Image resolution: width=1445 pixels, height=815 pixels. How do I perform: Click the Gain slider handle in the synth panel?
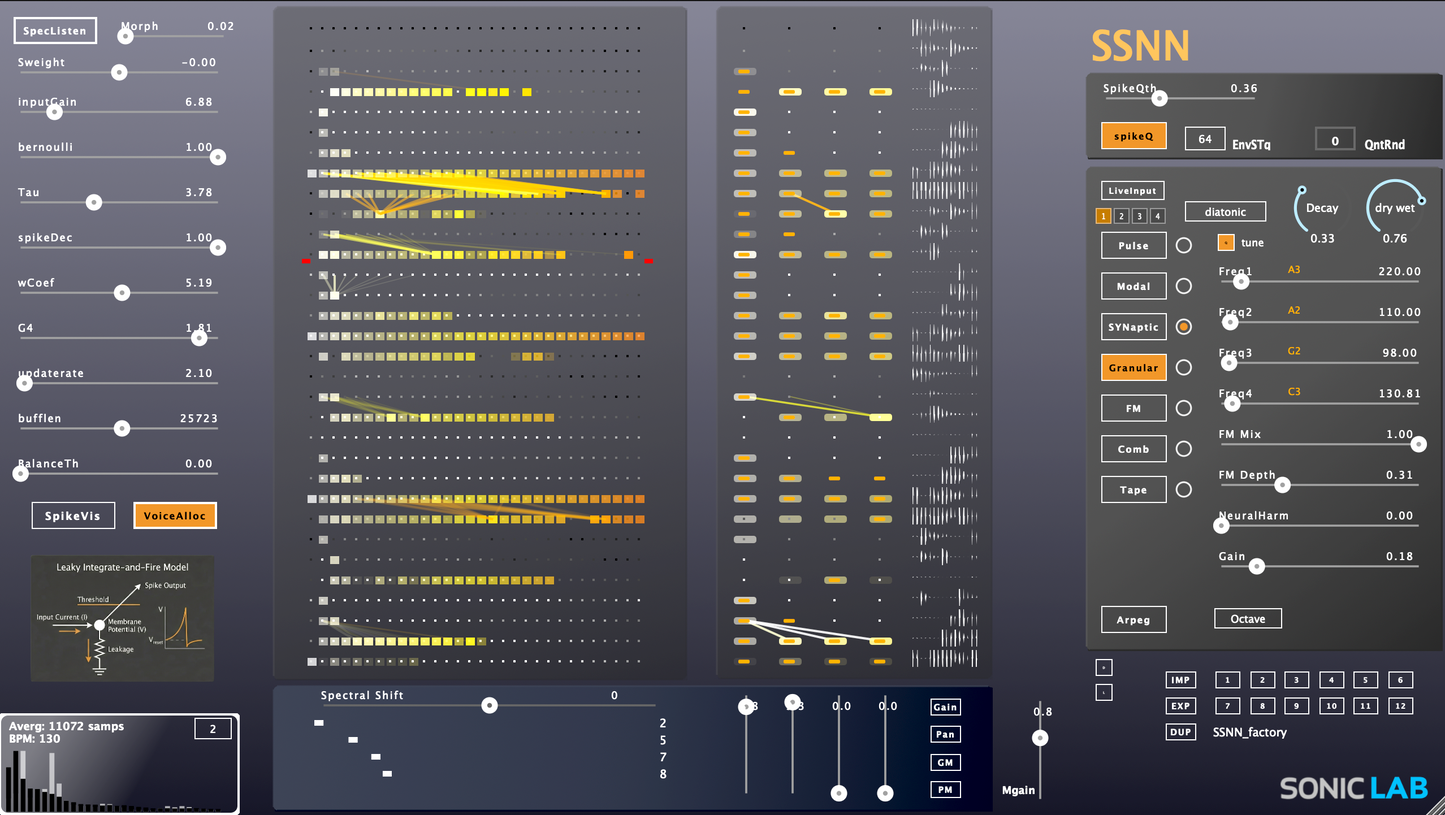1257,566
